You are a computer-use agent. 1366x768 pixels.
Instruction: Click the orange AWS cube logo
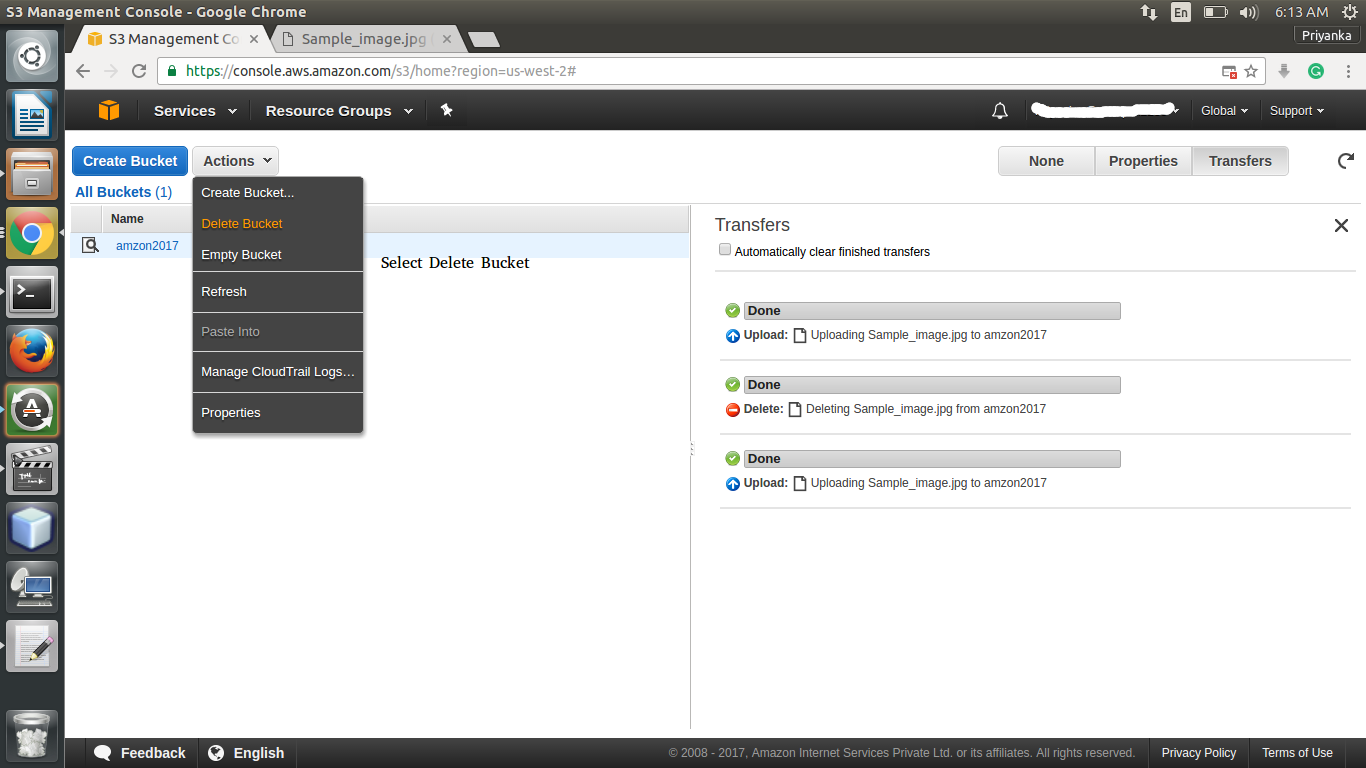[x=109, y=110]
